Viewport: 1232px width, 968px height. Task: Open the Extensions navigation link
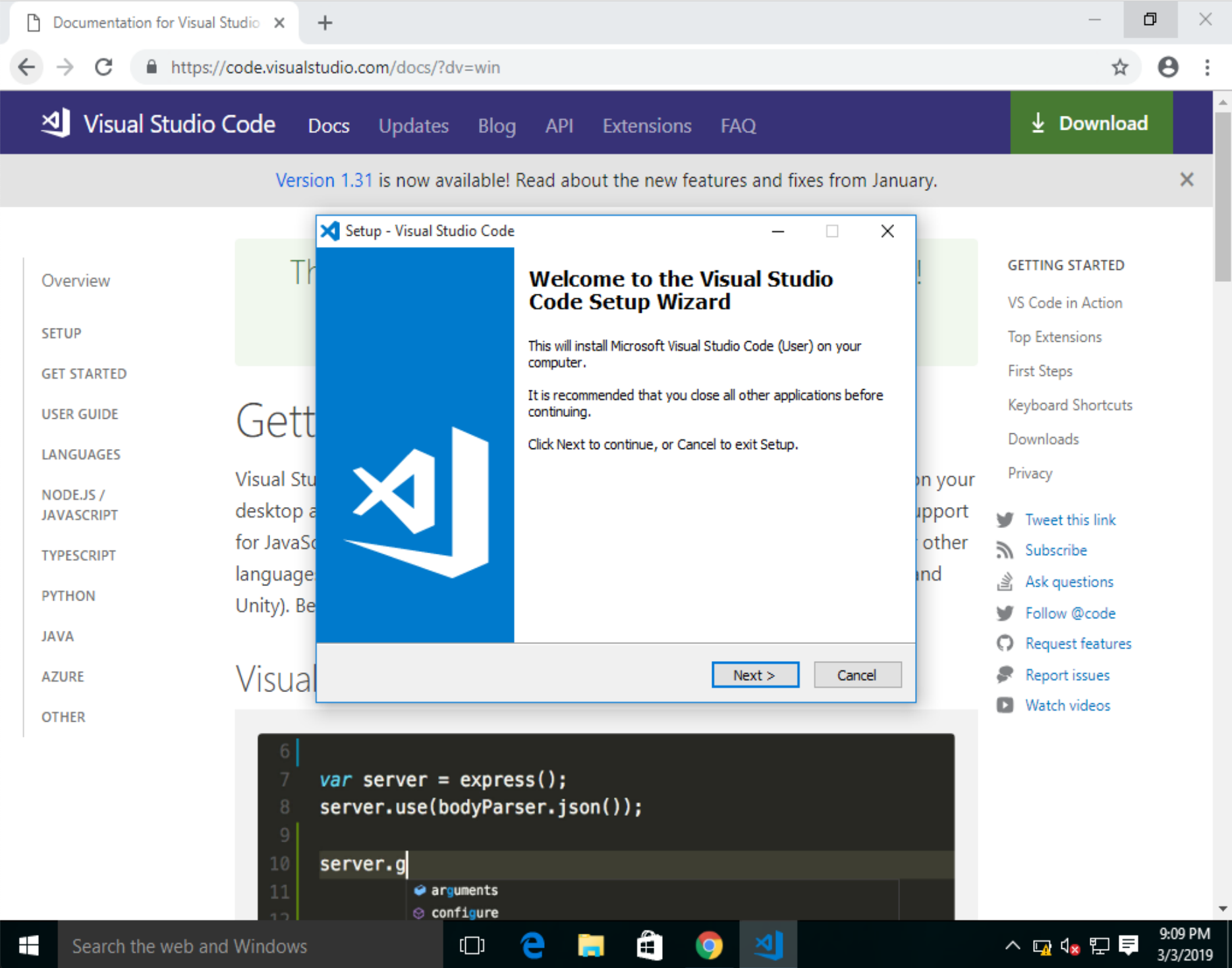(647, 126)
